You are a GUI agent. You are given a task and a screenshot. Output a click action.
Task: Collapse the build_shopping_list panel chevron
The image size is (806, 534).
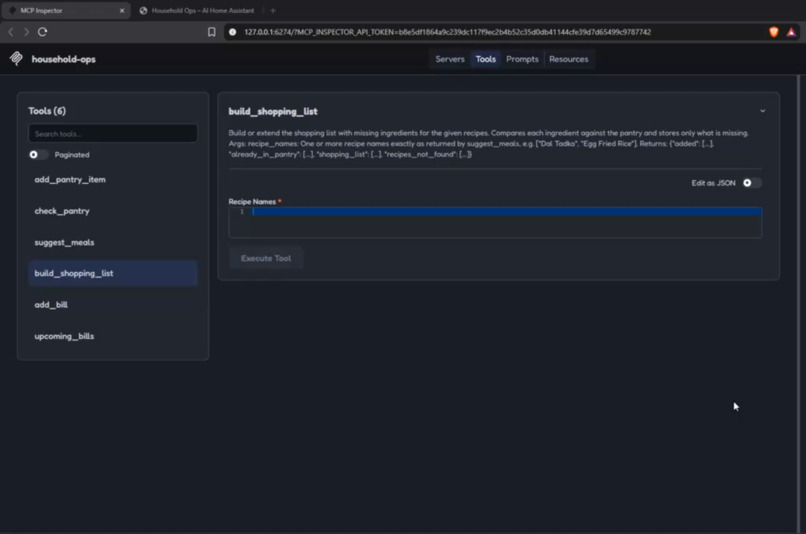click(x=762, y=111)
